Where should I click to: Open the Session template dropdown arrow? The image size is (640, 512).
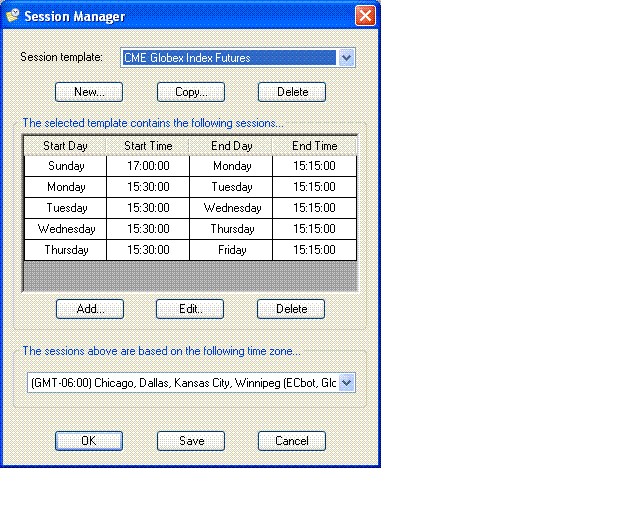coord(347,58)
